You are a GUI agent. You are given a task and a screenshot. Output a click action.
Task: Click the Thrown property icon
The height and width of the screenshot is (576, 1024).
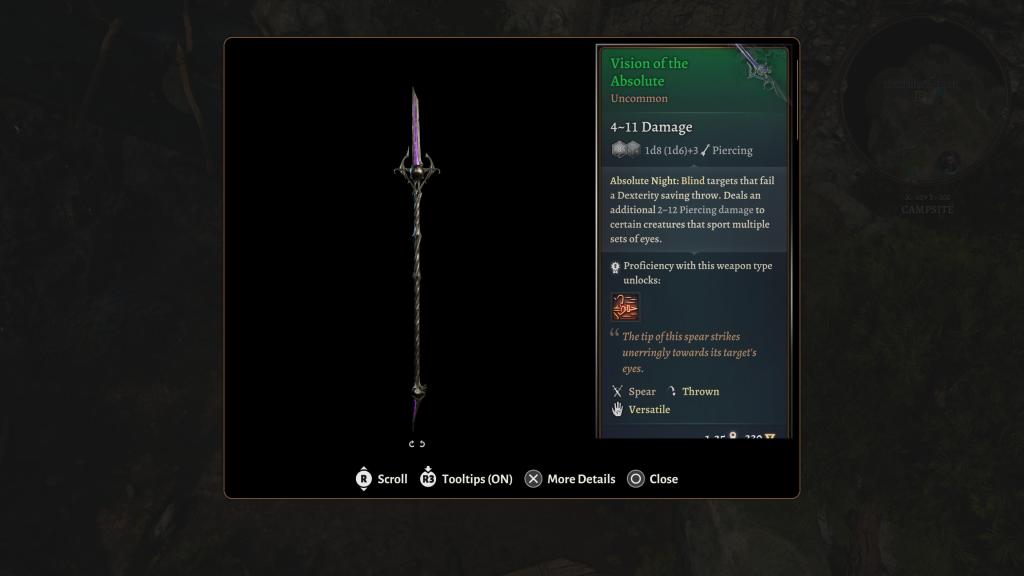click(x=672, y=391)
